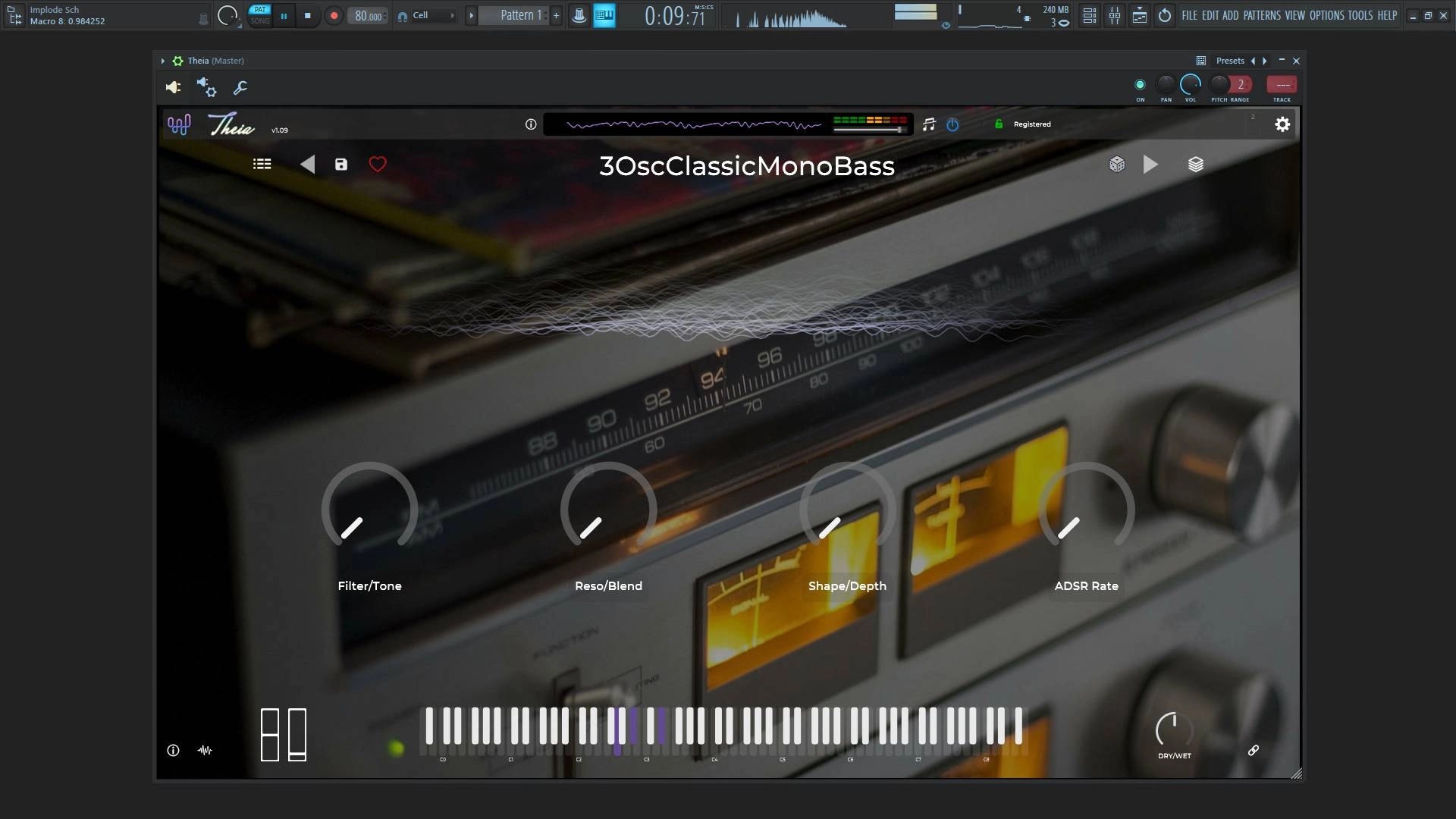
Task: Click the info icon beside the waveform display
Action: tap(531, 124)
